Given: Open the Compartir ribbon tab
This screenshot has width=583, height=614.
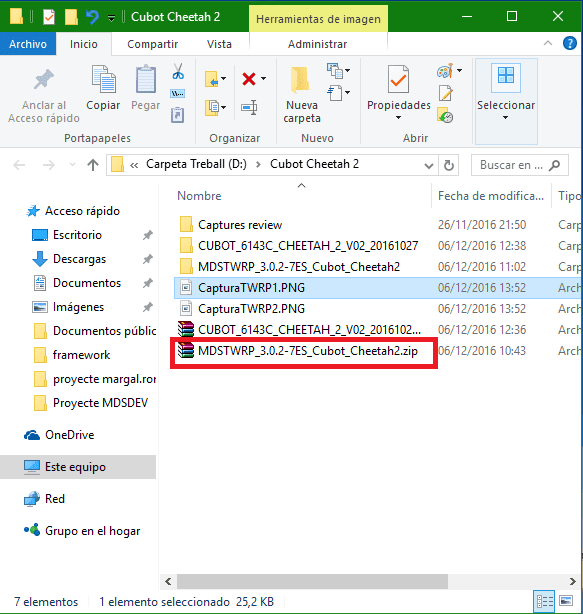Looking at the screenshot, I should [x=152, y=44].
